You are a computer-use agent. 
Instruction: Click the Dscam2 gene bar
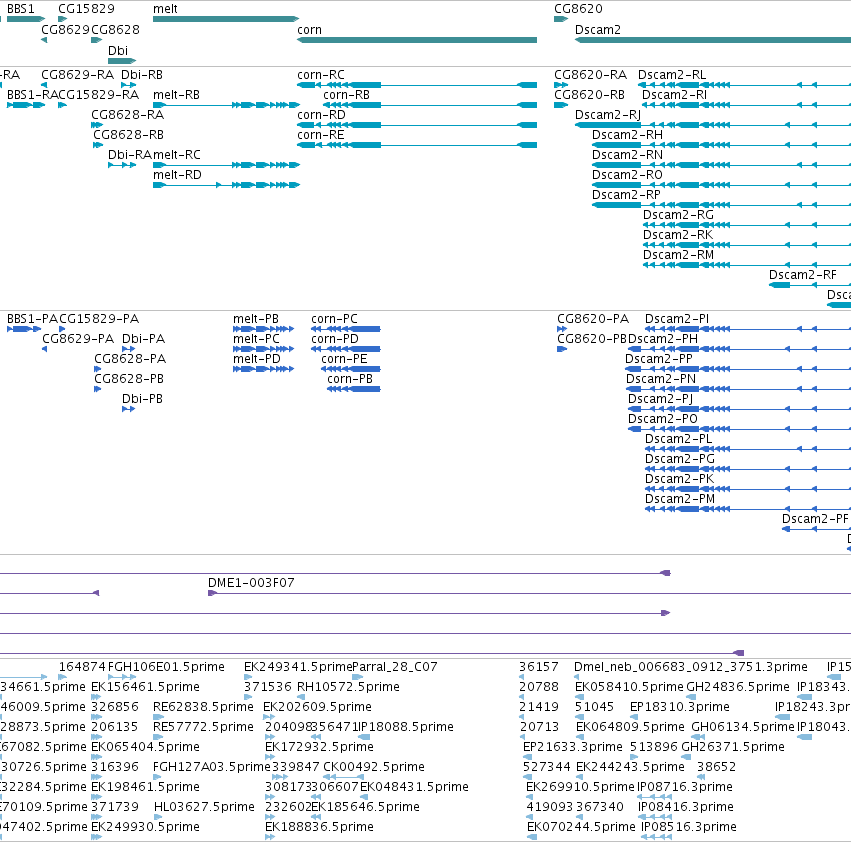click(x=713, y=40)
